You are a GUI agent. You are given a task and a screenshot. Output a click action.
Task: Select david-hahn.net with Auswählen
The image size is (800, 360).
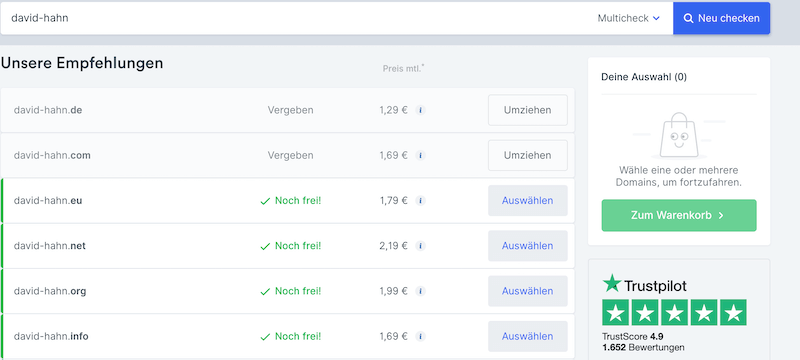528,246
